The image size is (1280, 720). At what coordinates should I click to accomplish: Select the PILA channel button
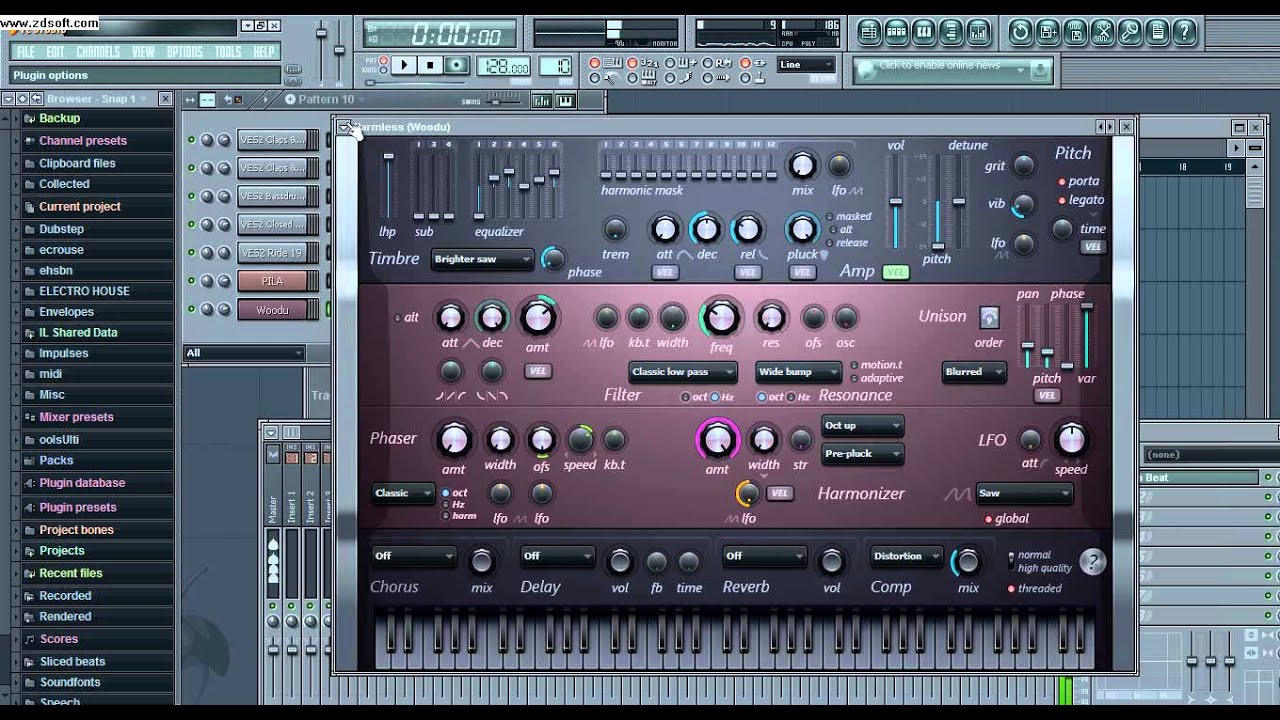click(272, 281)
